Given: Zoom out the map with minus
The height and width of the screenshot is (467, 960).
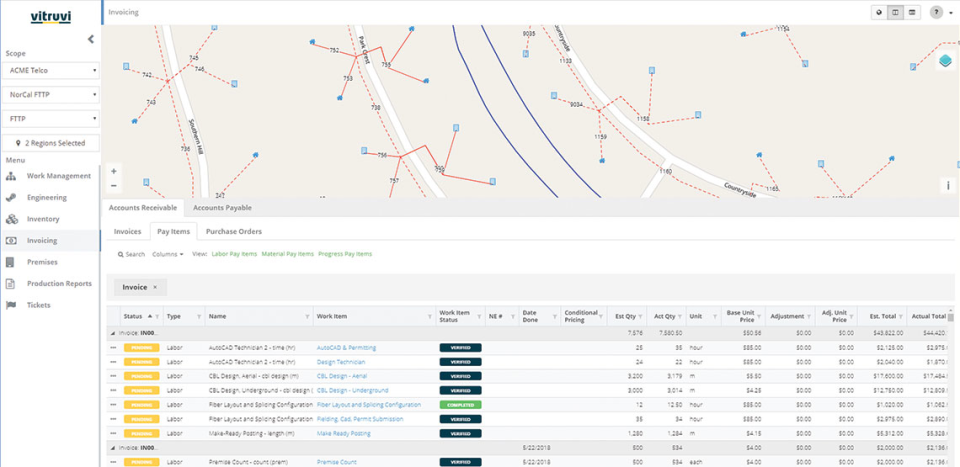Looking at the screenshot, I should [114, 185].
